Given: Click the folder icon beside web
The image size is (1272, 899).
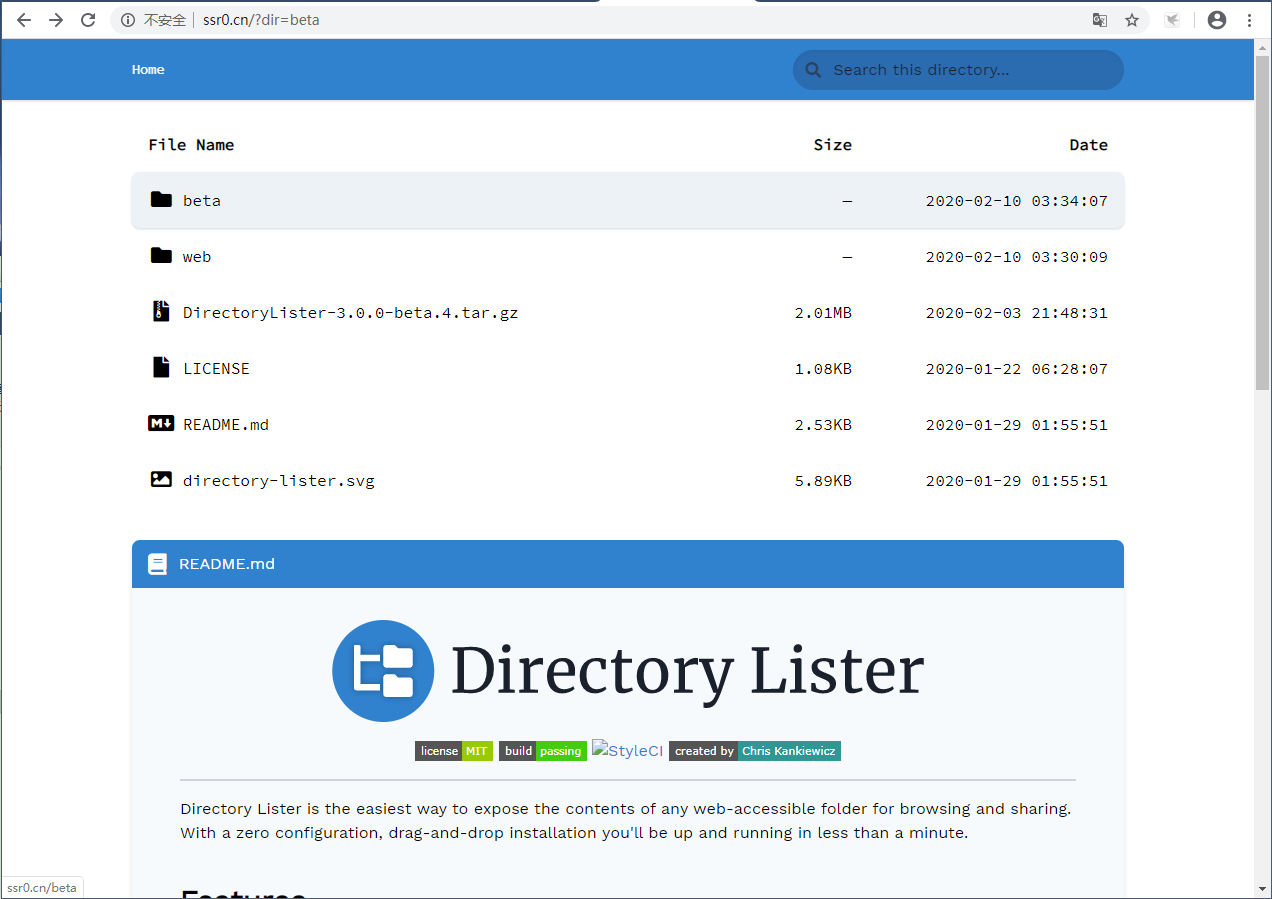Looking at the screenshot, I should click(161, 255).
